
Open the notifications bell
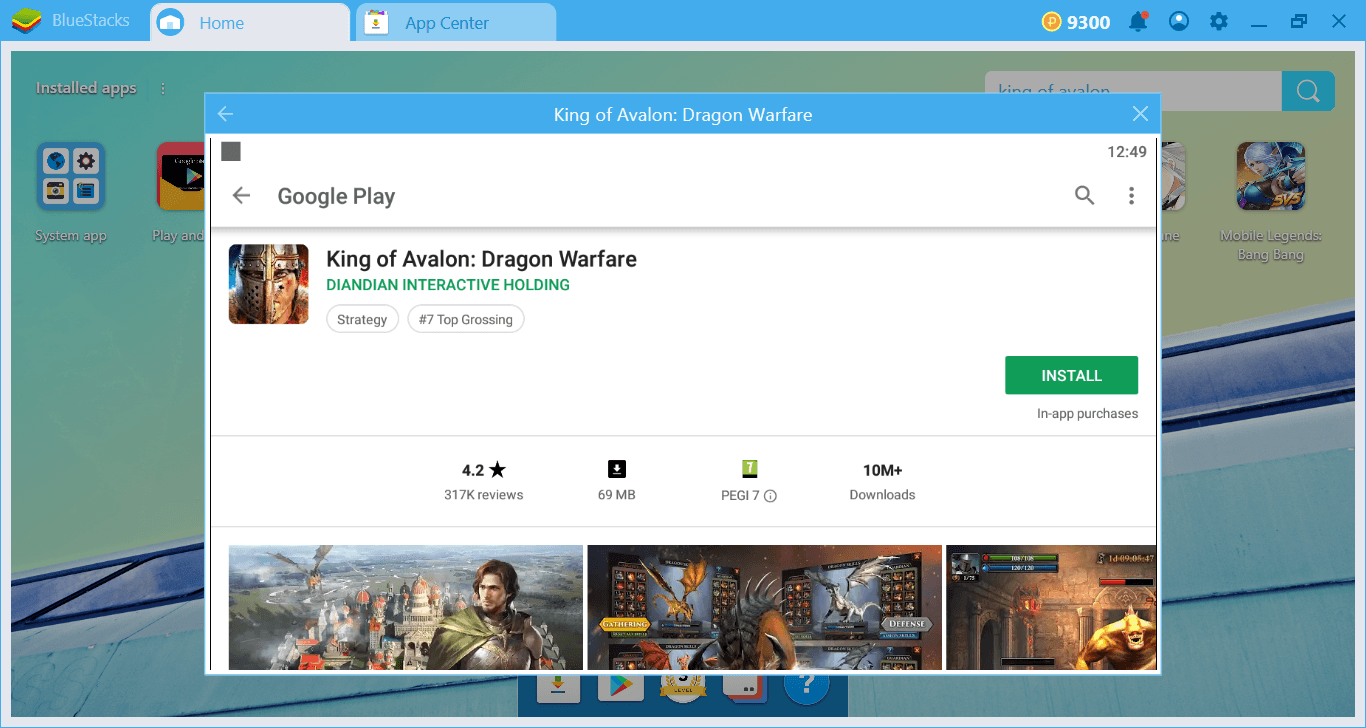pos(1138,21)
